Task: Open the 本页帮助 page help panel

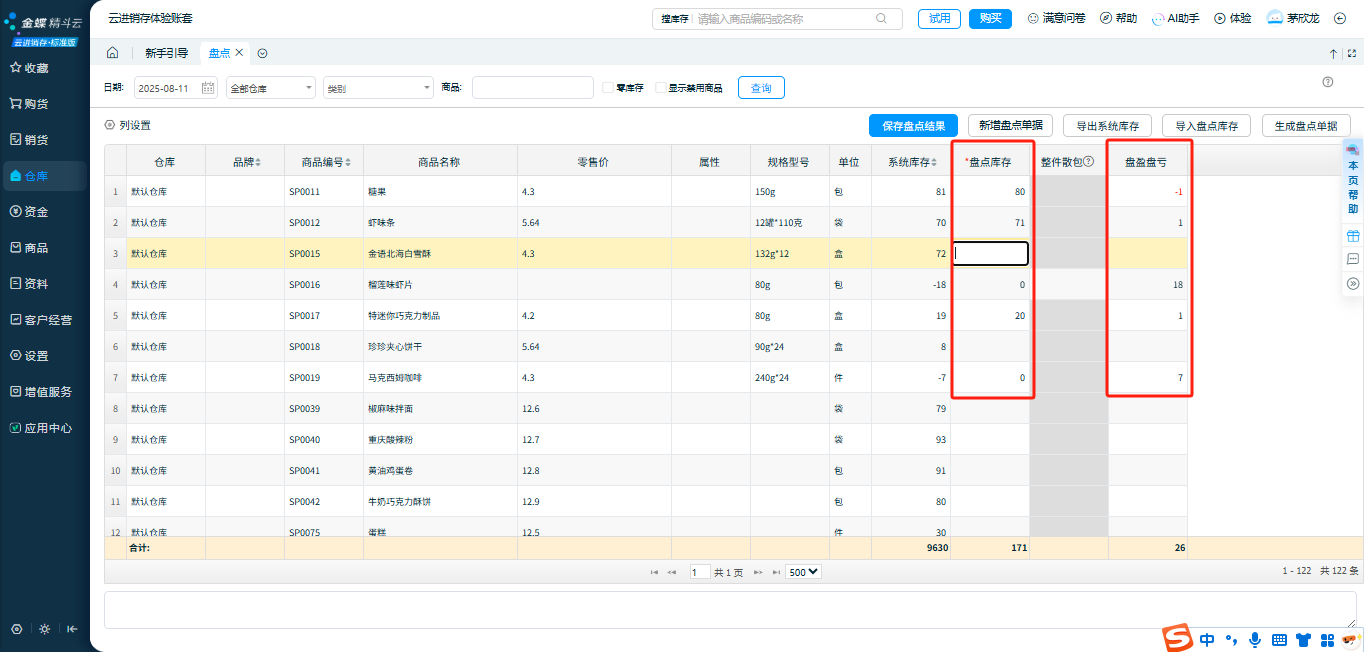Action: 1353,179
